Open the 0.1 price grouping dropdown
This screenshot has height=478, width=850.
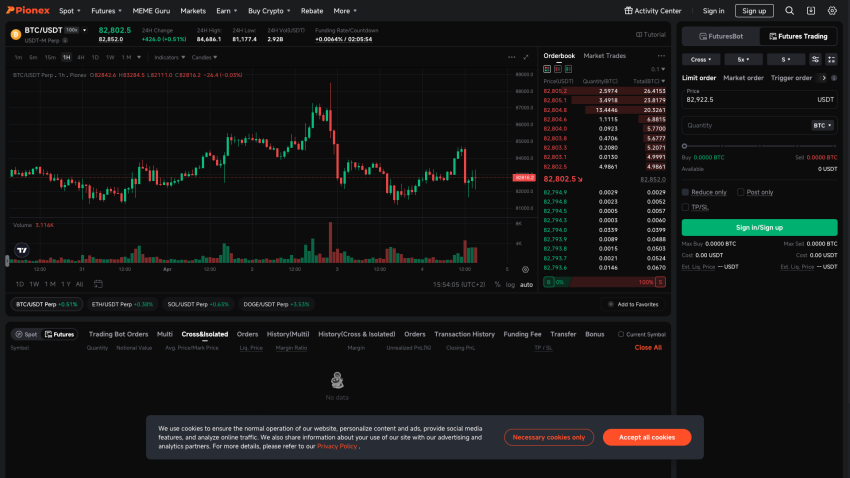click(658, 69)
